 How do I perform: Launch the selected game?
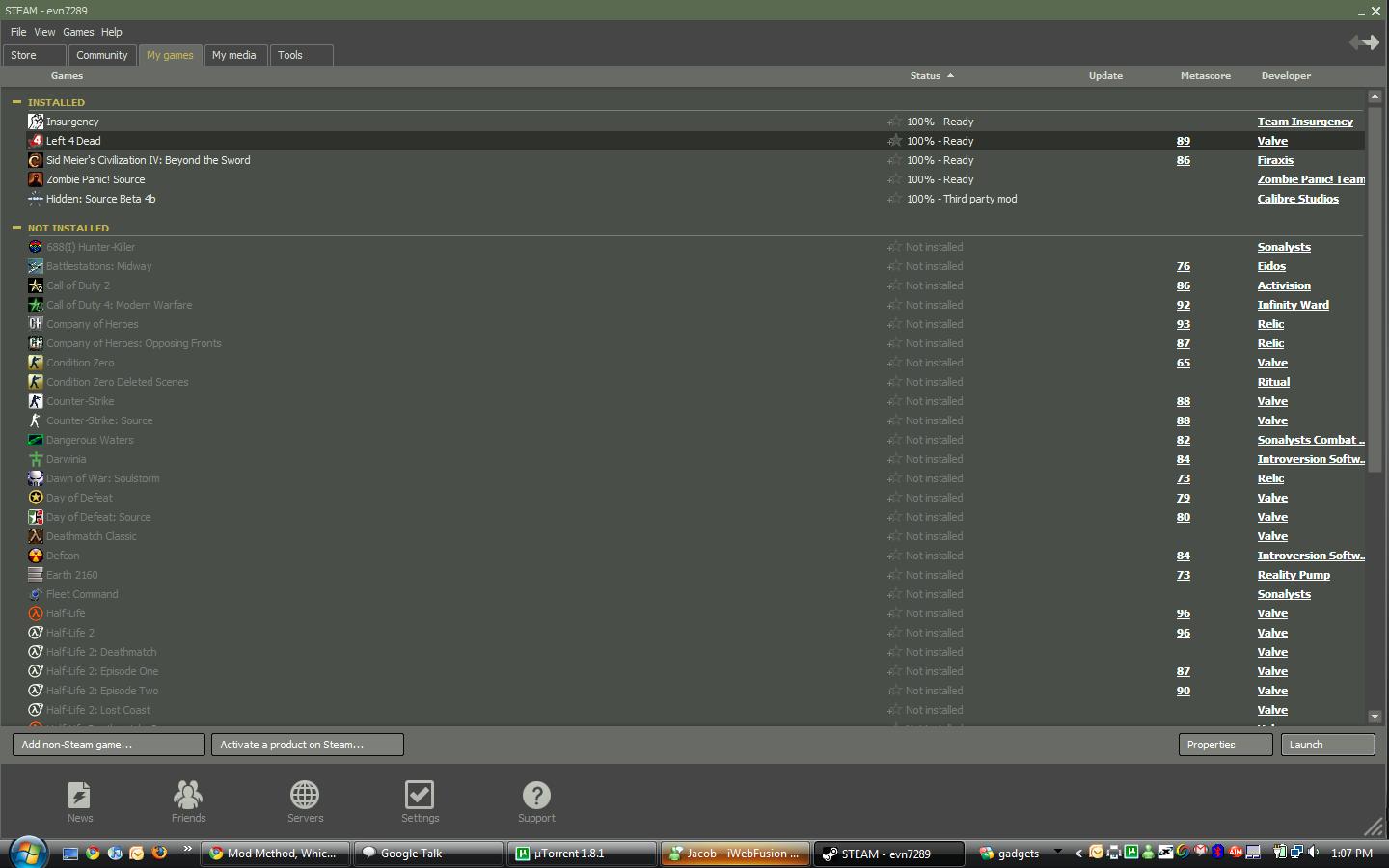tap(1327, 745)
